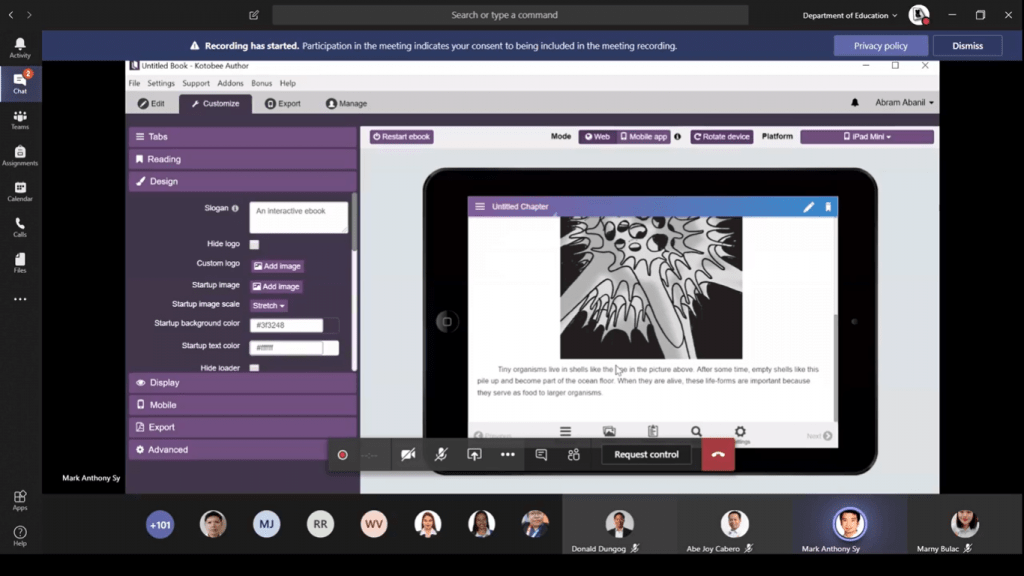
Task: Add image for Custom logo
Action: pos(277,266)
